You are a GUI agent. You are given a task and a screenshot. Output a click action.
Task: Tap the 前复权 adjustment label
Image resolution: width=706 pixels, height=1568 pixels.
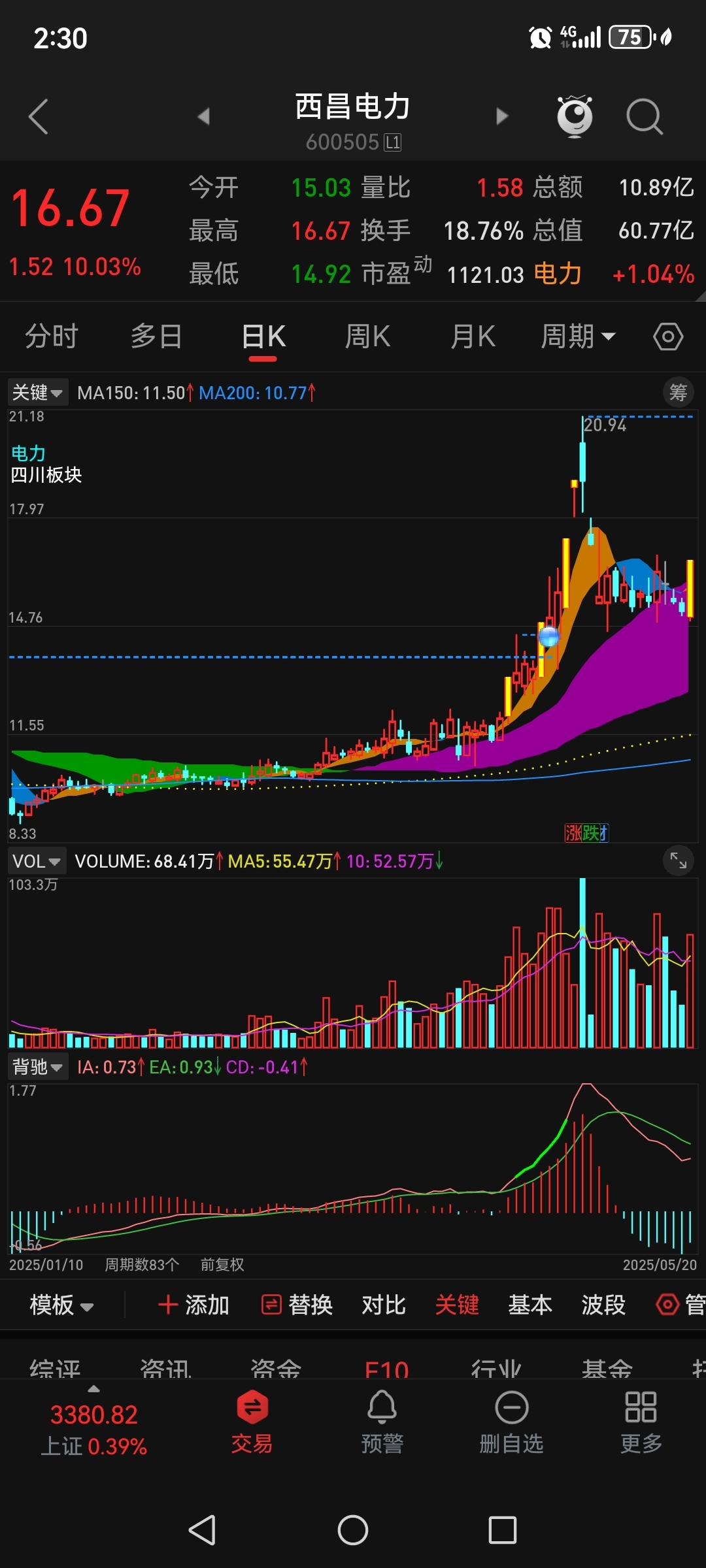coord(222,1265)
